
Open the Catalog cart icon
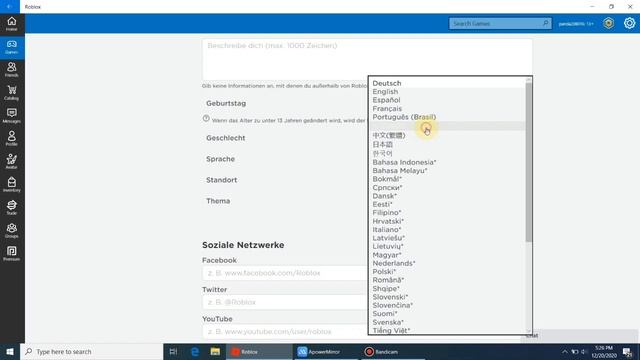pyautogui.click(x=11, y=93)
